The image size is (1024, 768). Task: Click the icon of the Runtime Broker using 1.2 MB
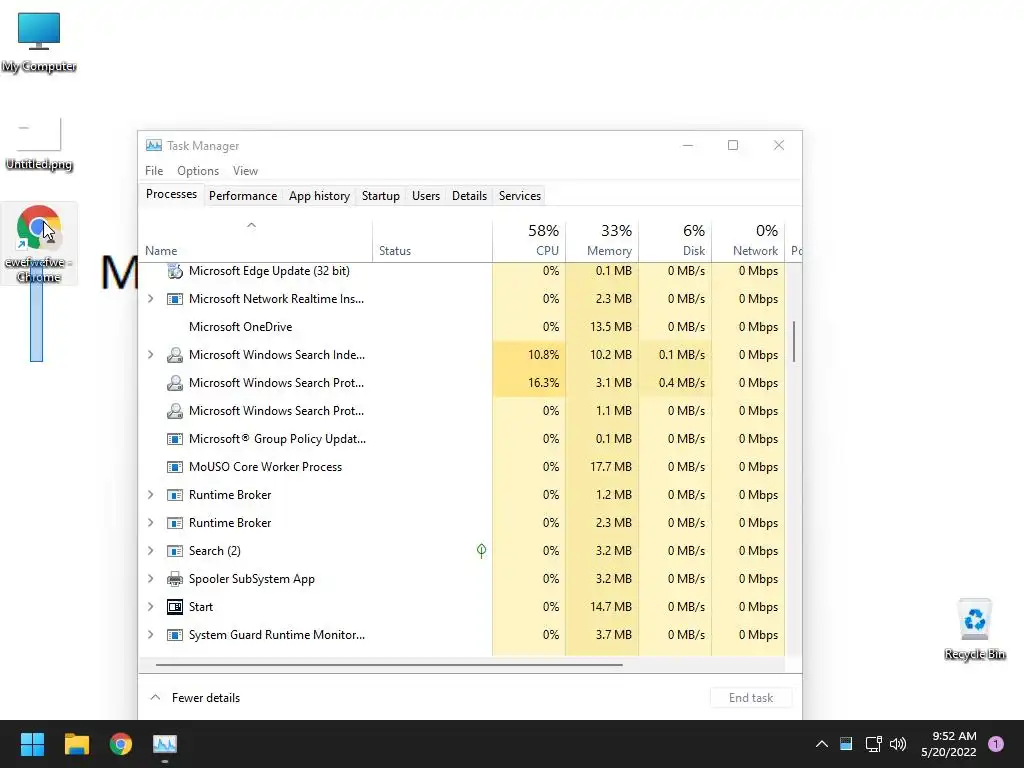tap(174, 495)
